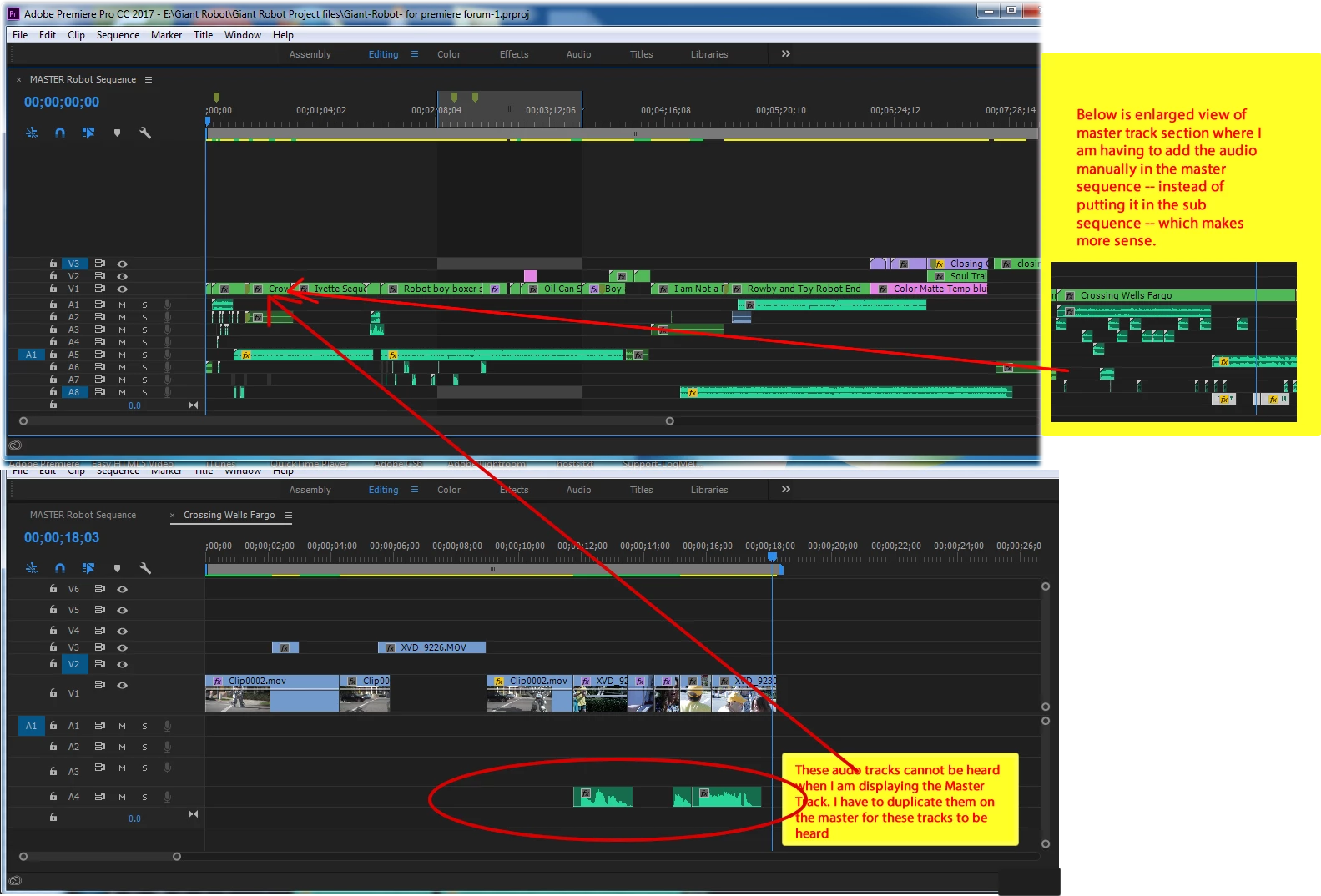Lock track V1 in MASTER Robot Sequence
1321x896 pixels.
coord(53,288)
